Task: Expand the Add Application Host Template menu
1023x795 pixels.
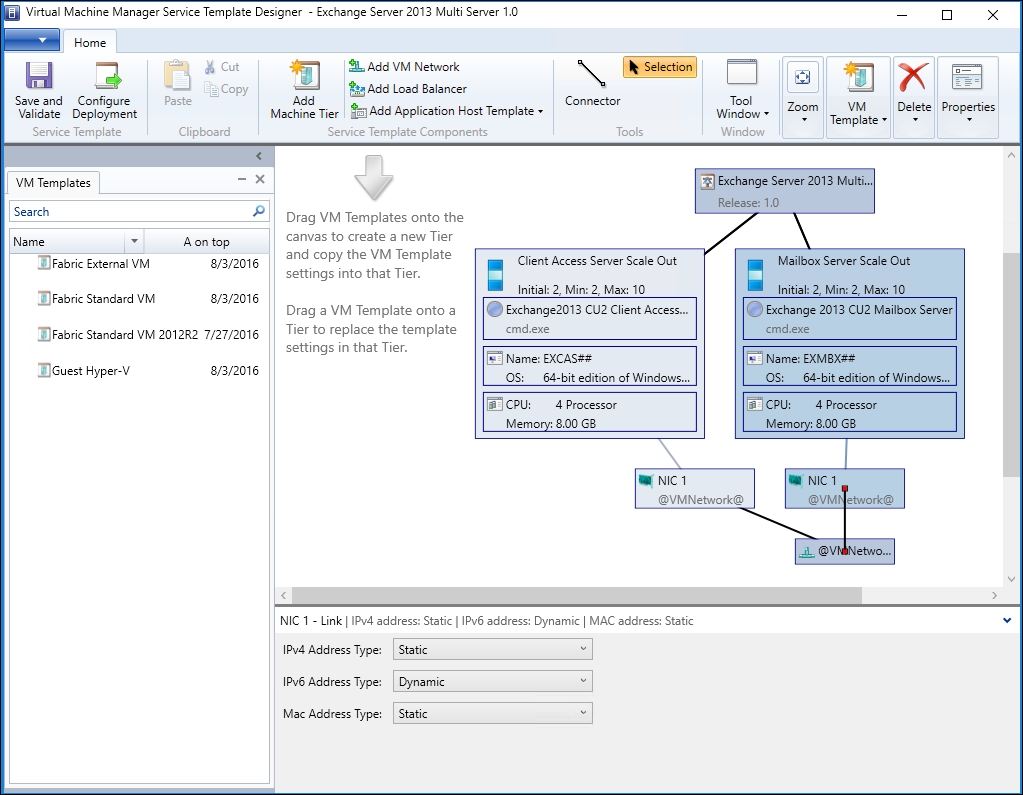Action: pos(540,111)
